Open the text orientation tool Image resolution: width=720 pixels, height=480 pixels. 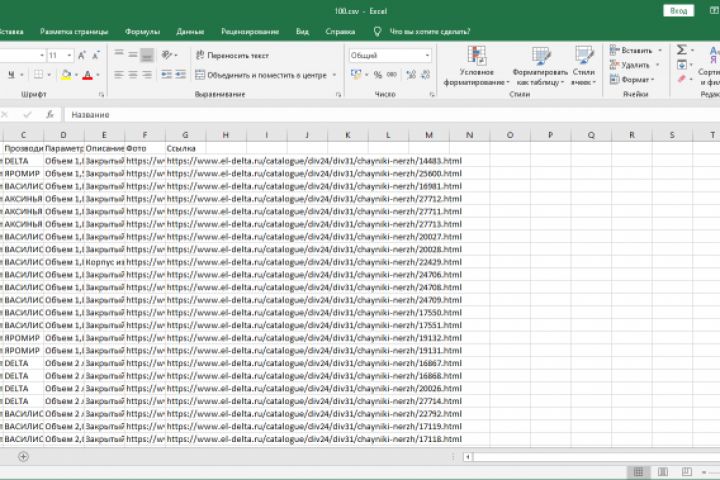pos(167,55)
